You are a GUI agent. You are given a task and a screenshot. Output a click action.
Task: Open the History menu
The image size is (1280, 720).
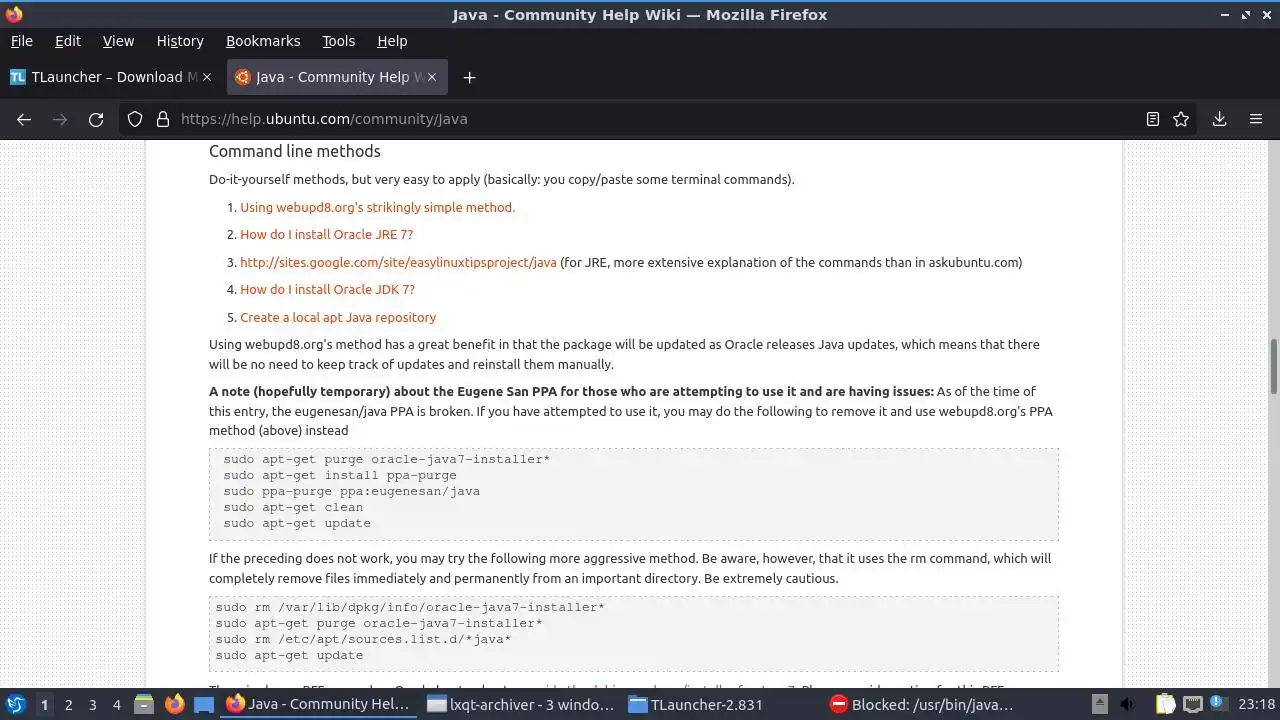point(180,41)
